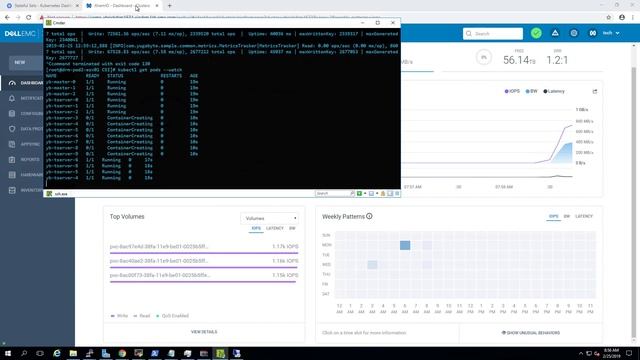Click the XtremIO cluster icon in the header
640x360 pixels.
593,33
